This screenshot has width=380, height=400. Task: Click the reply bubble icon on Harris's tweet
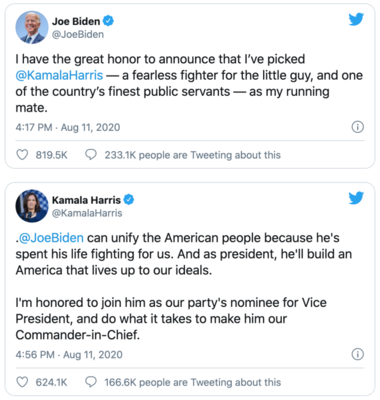[91, 382]
